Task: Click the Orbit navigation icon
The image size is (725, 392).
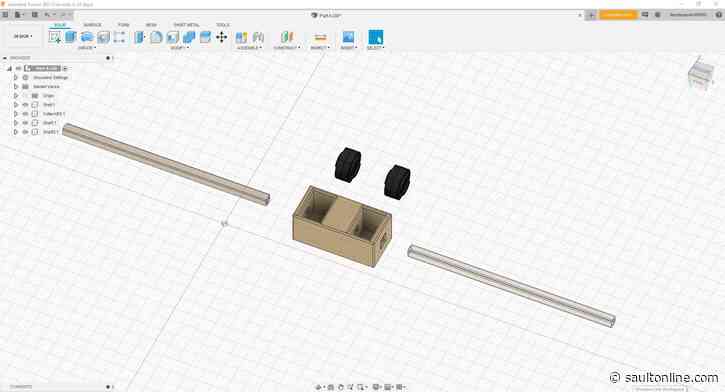Action: (x=319, y=387)
